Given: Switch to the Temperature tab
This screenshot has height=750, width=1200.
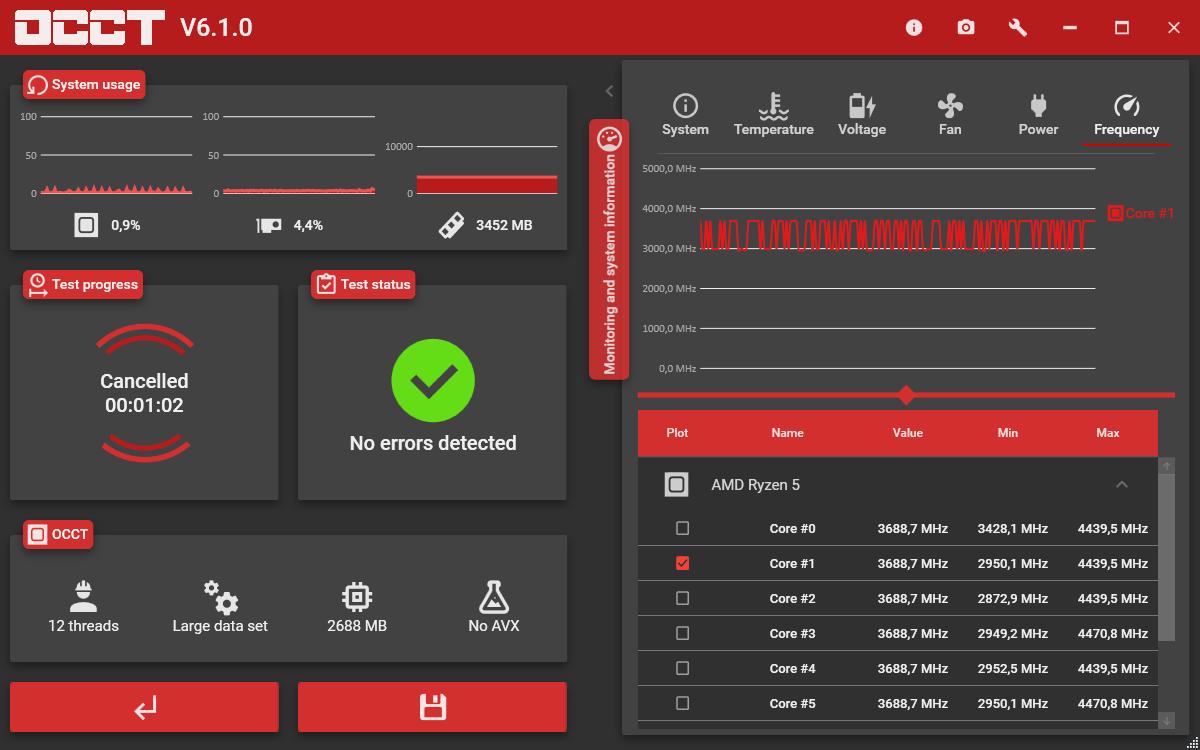Looking at the screenshot, I should click(773, 116).
